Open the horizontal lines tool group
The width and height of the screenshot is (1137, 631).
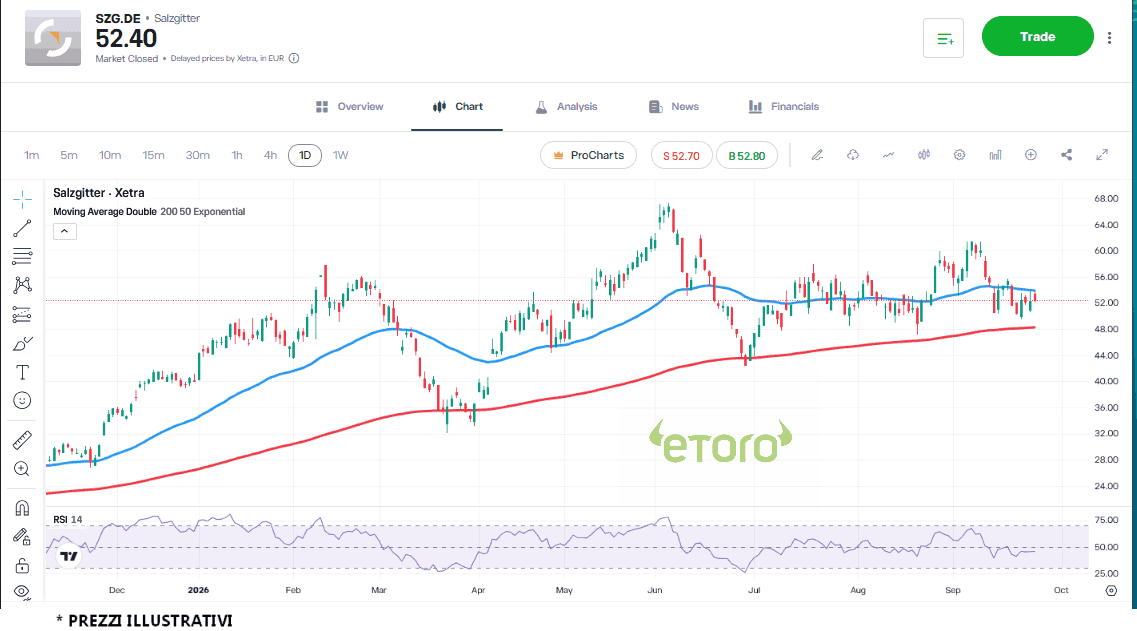(22, 256)
